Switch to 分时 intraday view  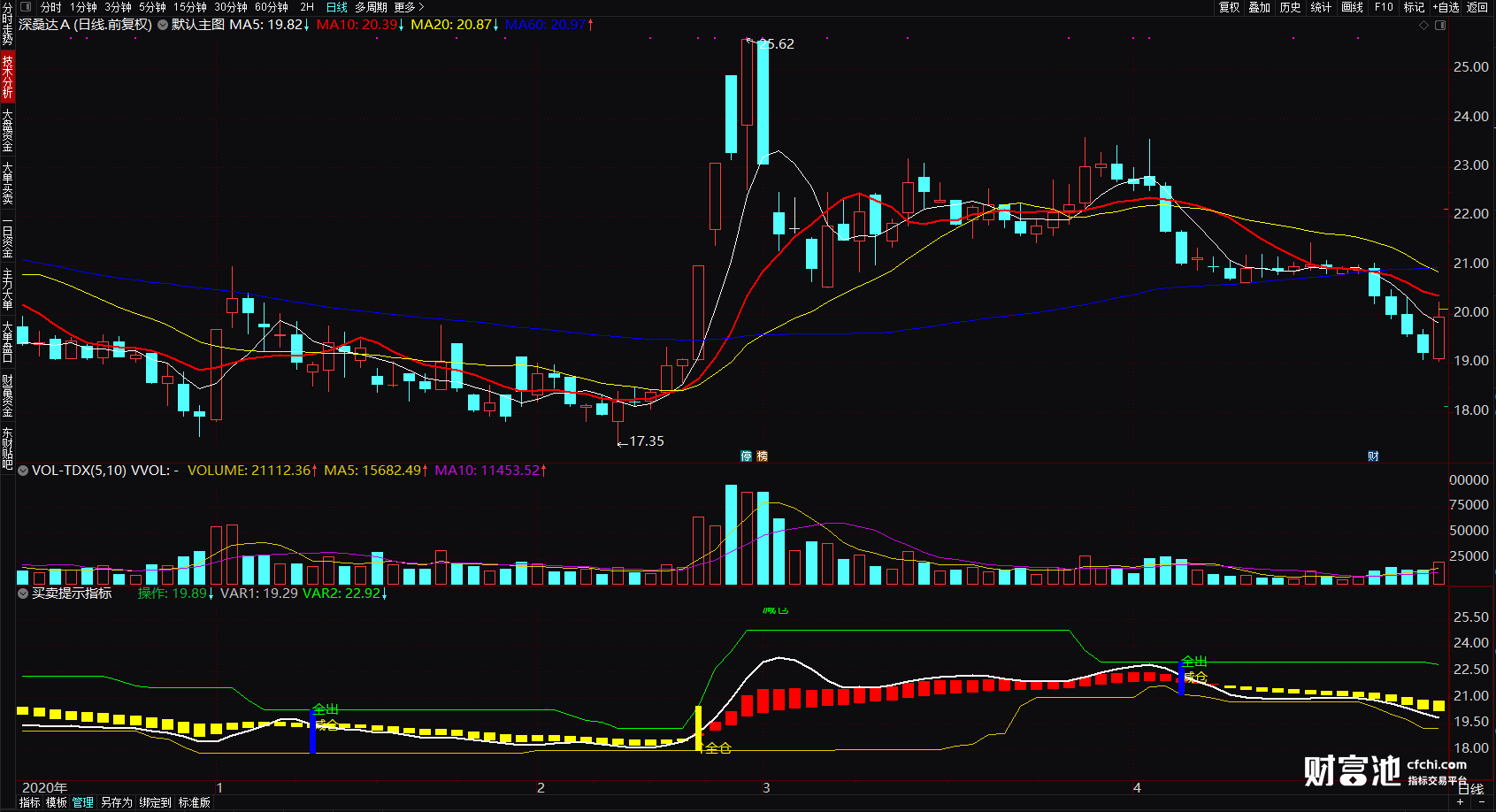click(51, 7)
